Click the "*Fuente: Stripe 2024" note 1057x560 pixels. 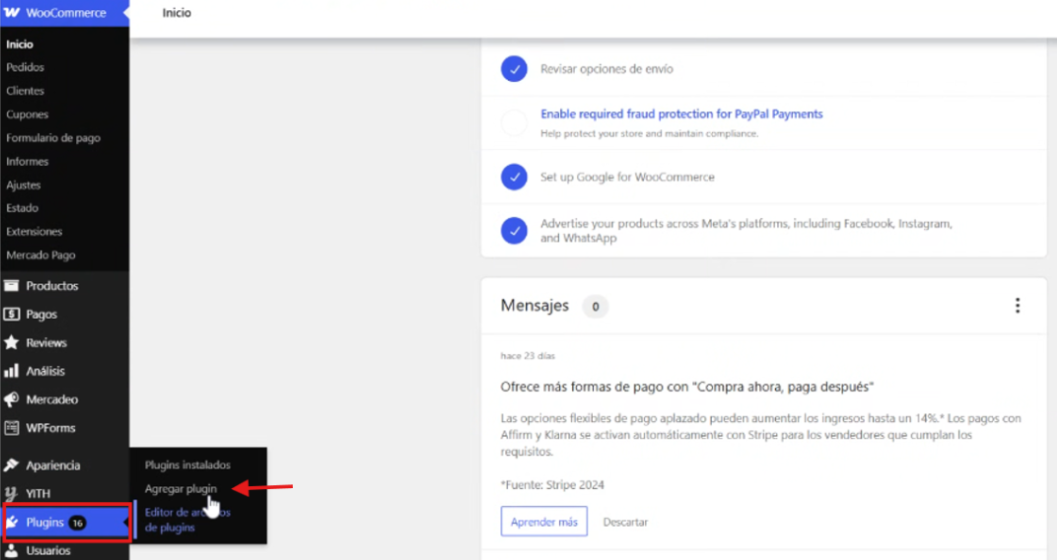click(x=552, y=485)
